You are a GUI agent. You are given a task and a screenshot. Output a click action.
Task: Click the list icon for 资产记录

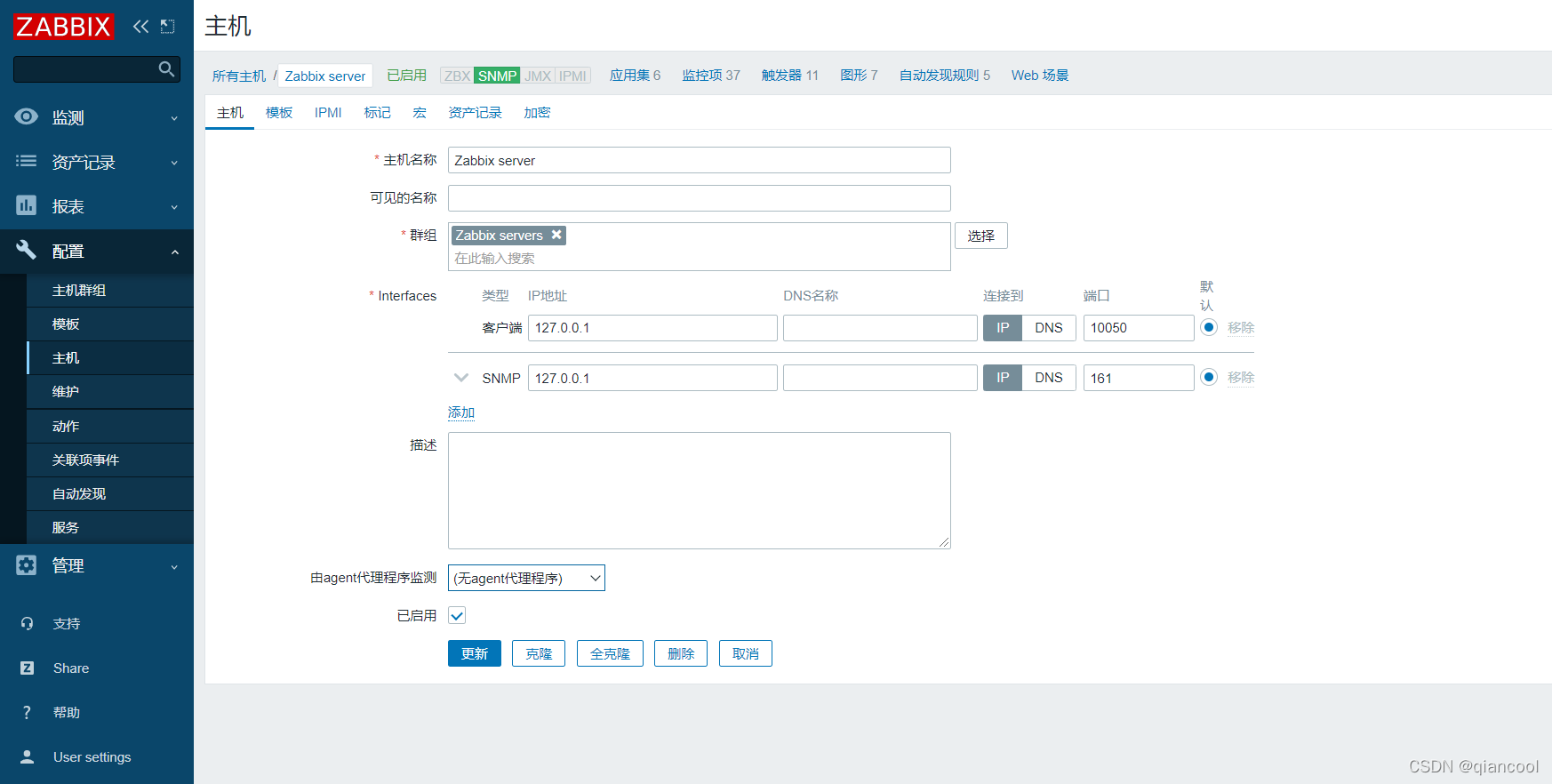pos(27,161)
